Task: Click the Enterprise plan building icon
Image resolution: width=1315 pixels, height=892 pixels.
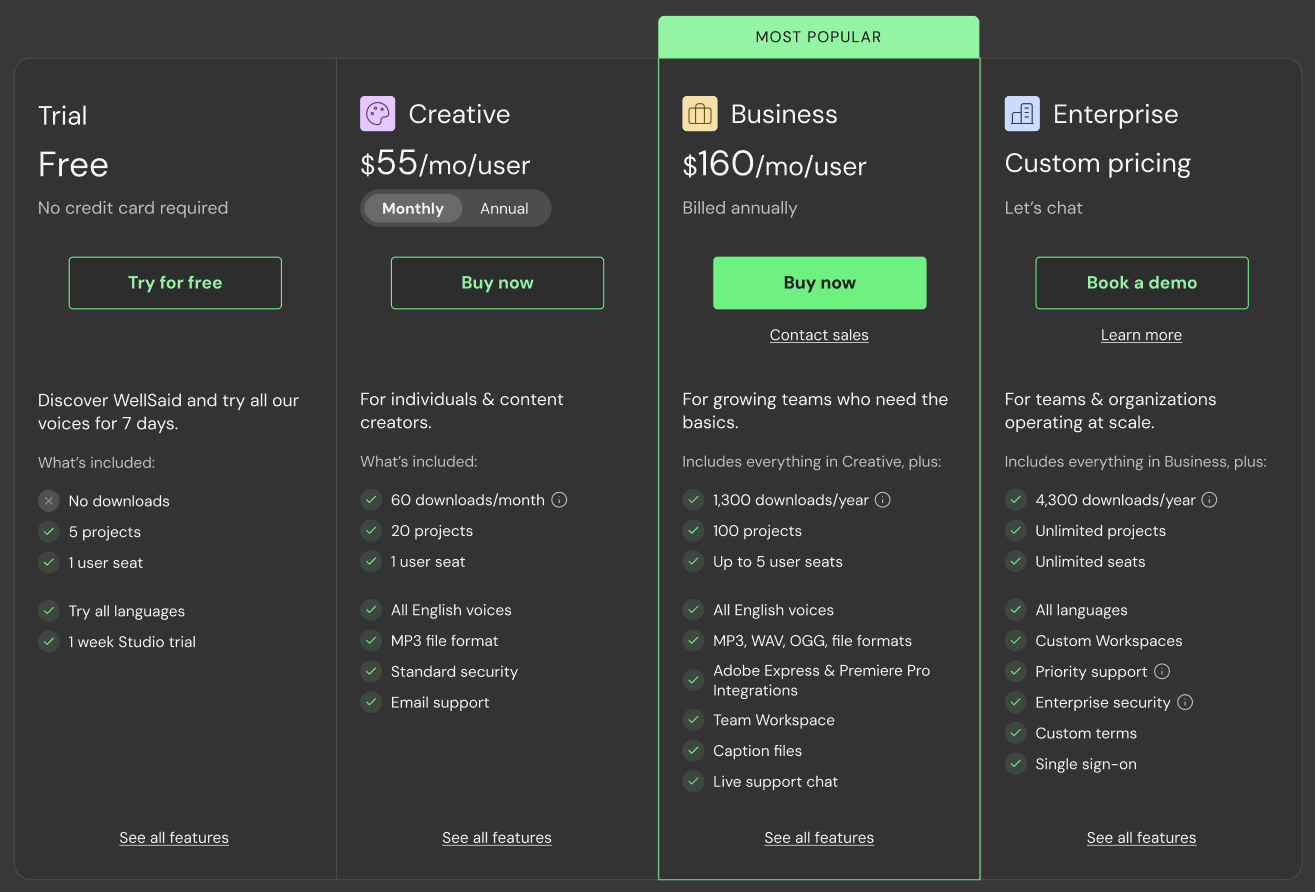Action: 1022,114
